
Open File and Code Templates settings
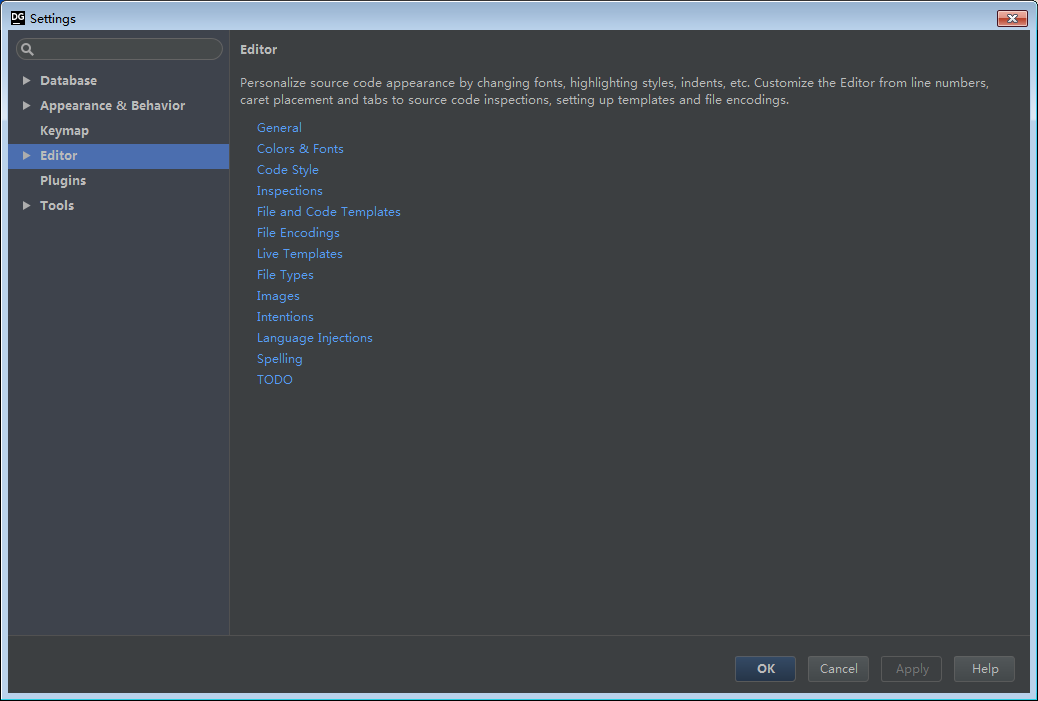point(328,211)
